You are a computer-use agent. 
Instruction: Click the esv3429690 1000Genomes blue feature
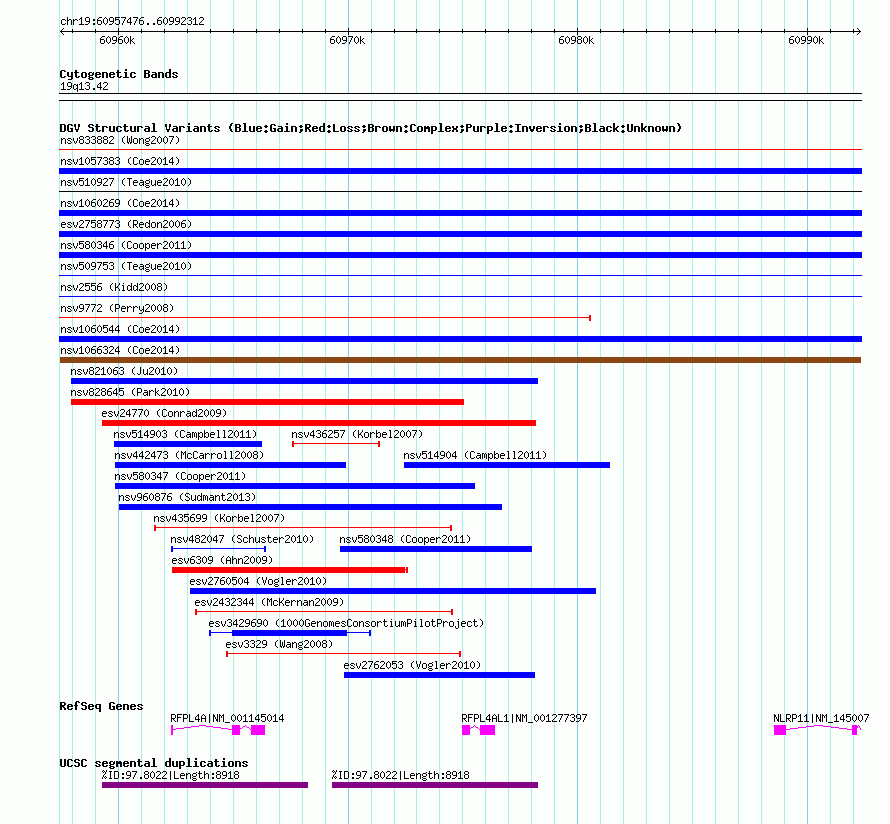point(290,633)
